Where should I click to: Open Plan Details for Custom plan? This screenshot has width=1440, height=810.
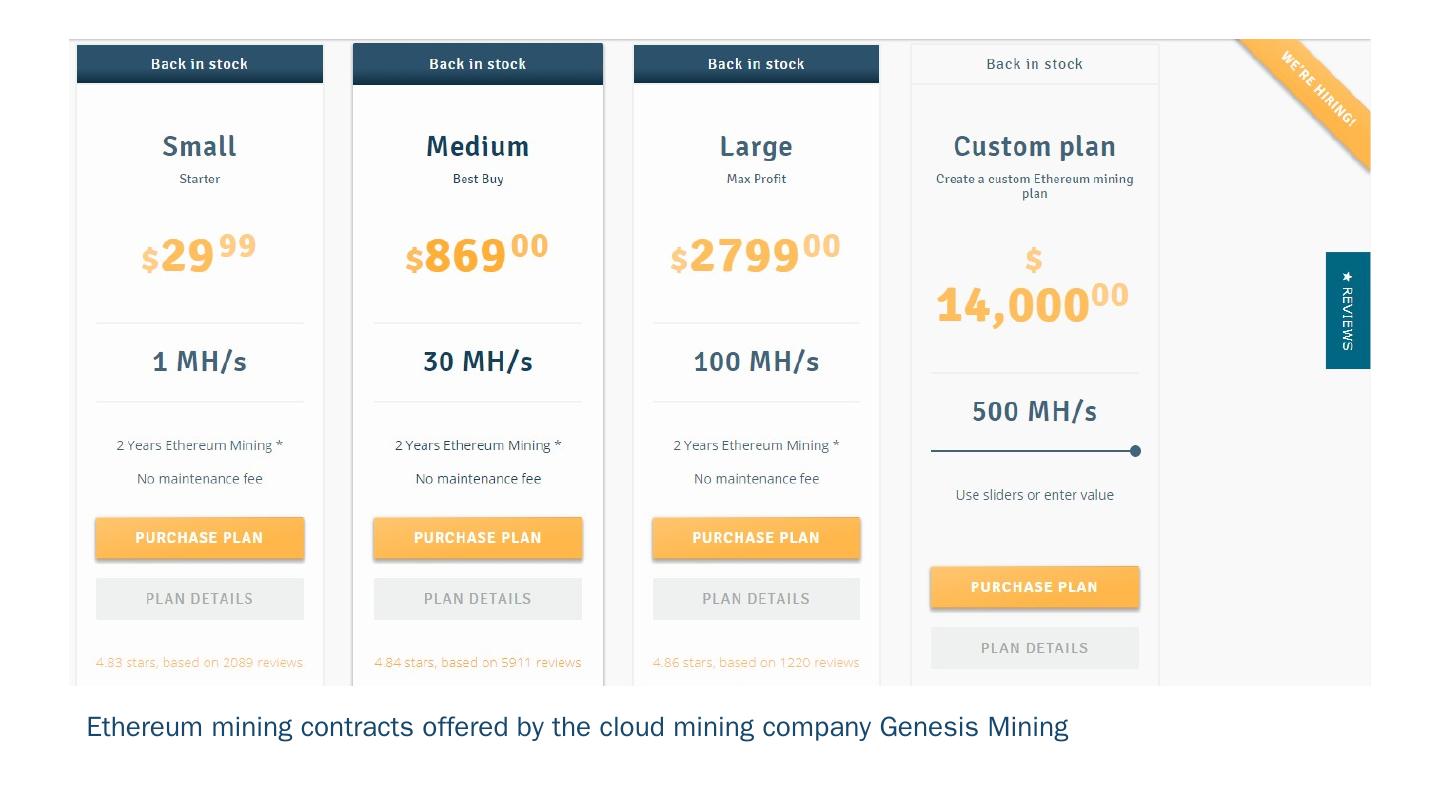coord(1034,648)
